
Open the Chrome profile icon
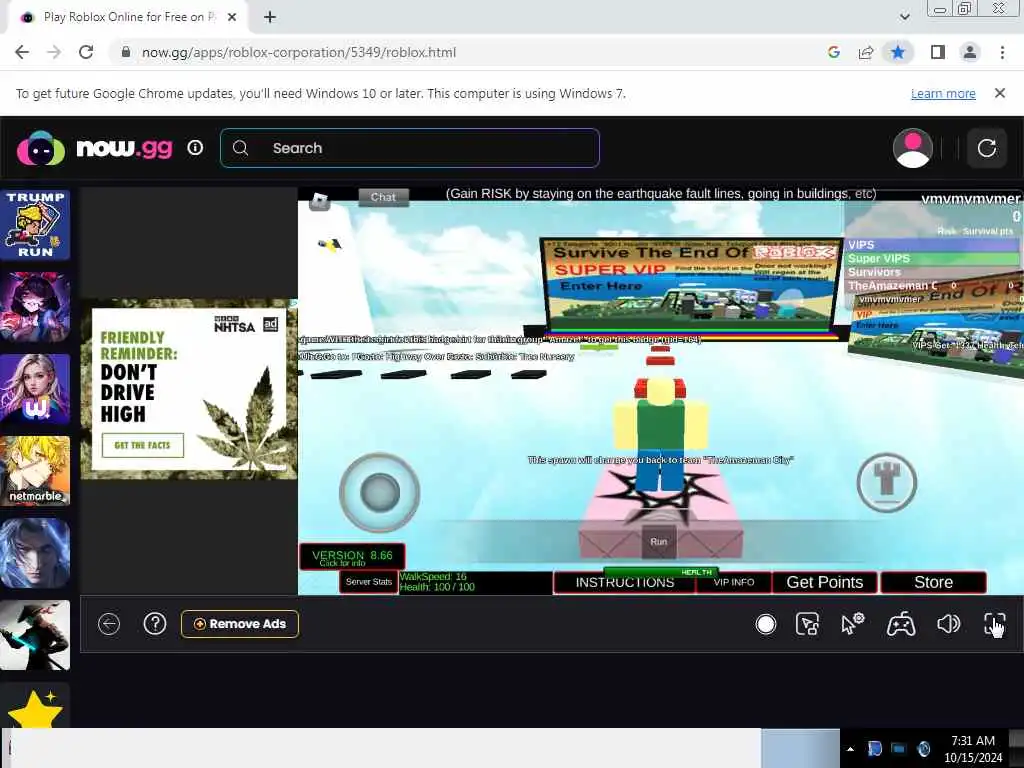pos(970,52)
